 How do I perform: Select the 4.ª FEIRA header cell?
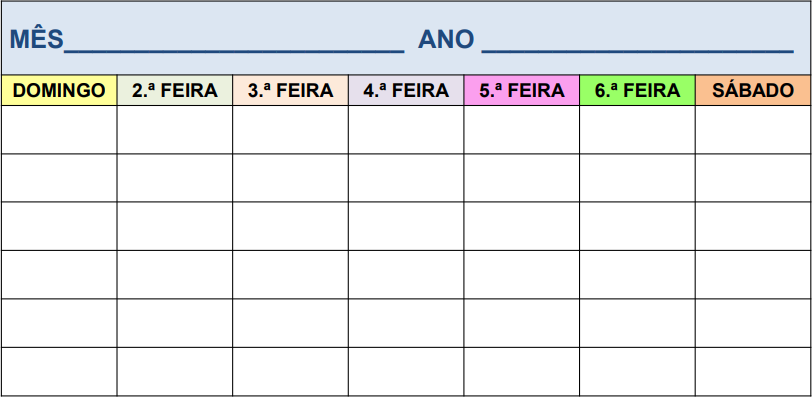[406, 91]
